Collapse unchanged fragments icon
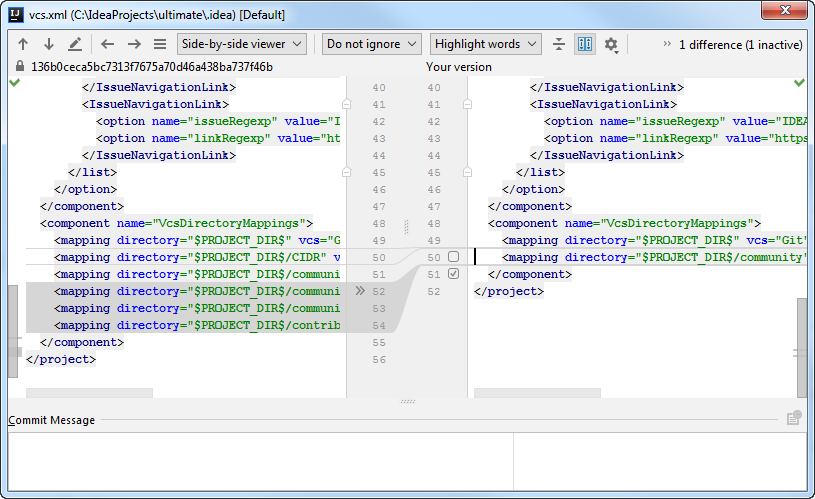The height and width of the screenshot is (499, 815). point(559,44)
